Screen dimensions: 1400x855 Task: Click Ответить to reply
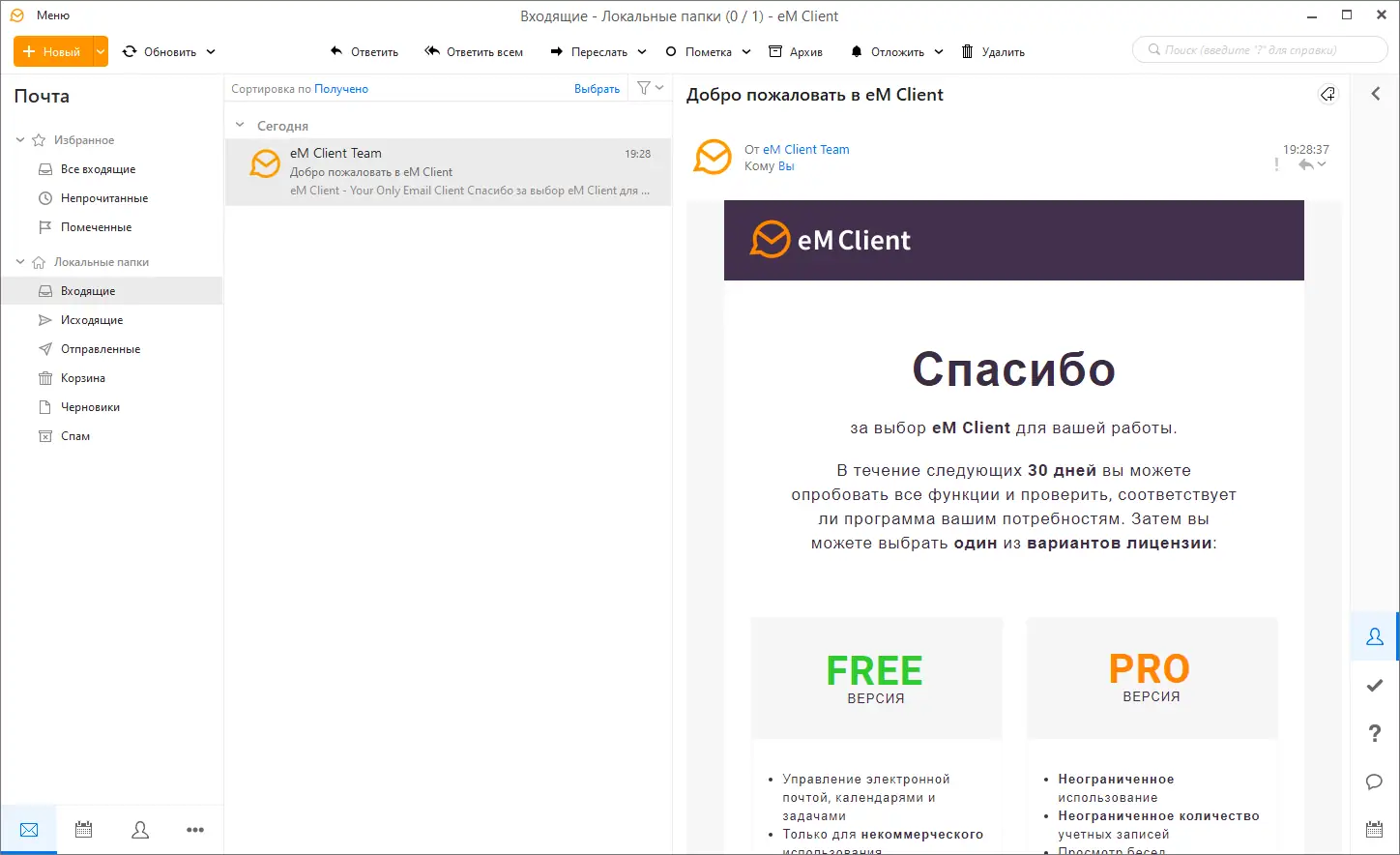(x=365, y=52)
